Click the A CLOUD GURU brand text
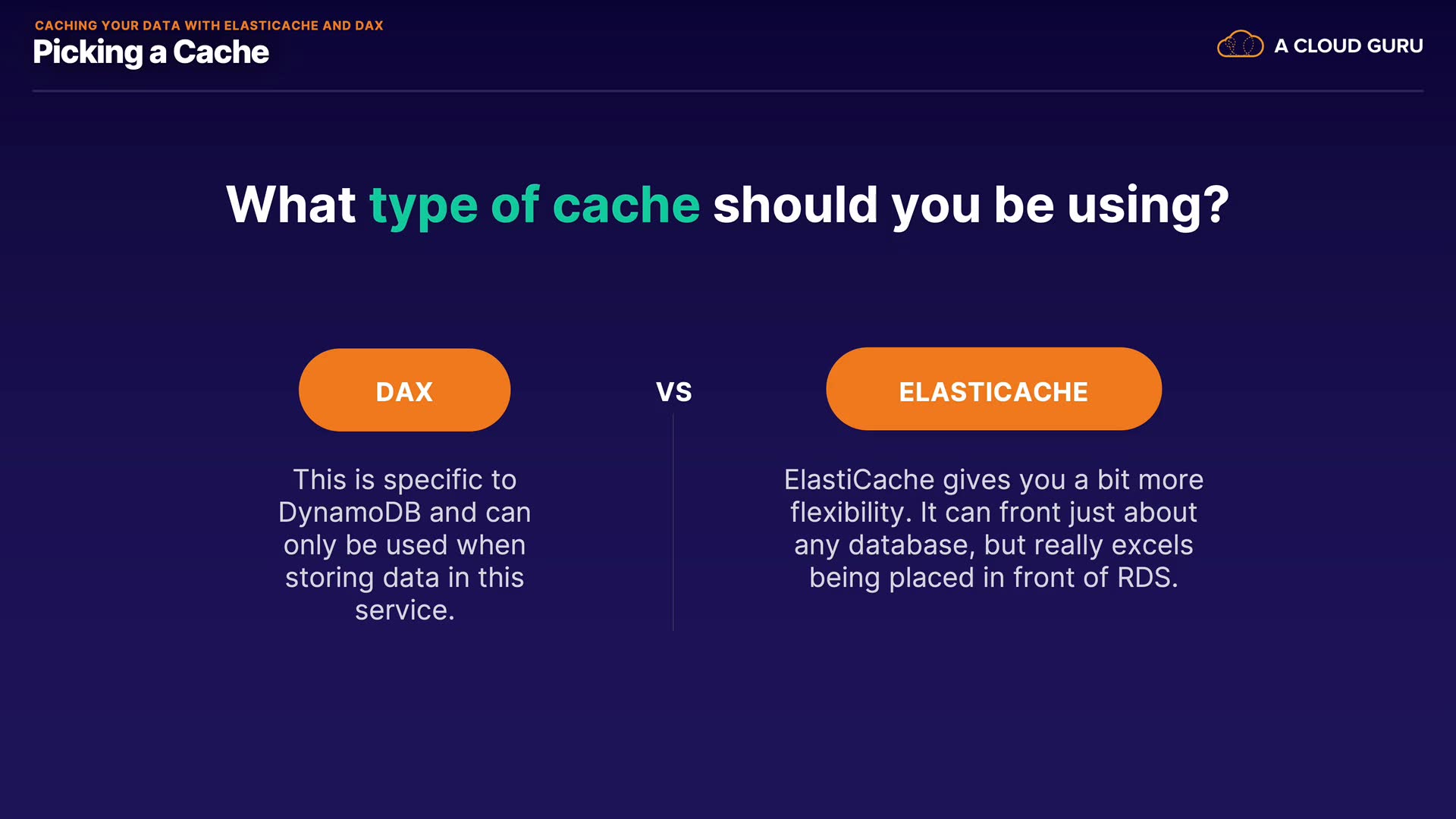 click(x=1348, y=46)
